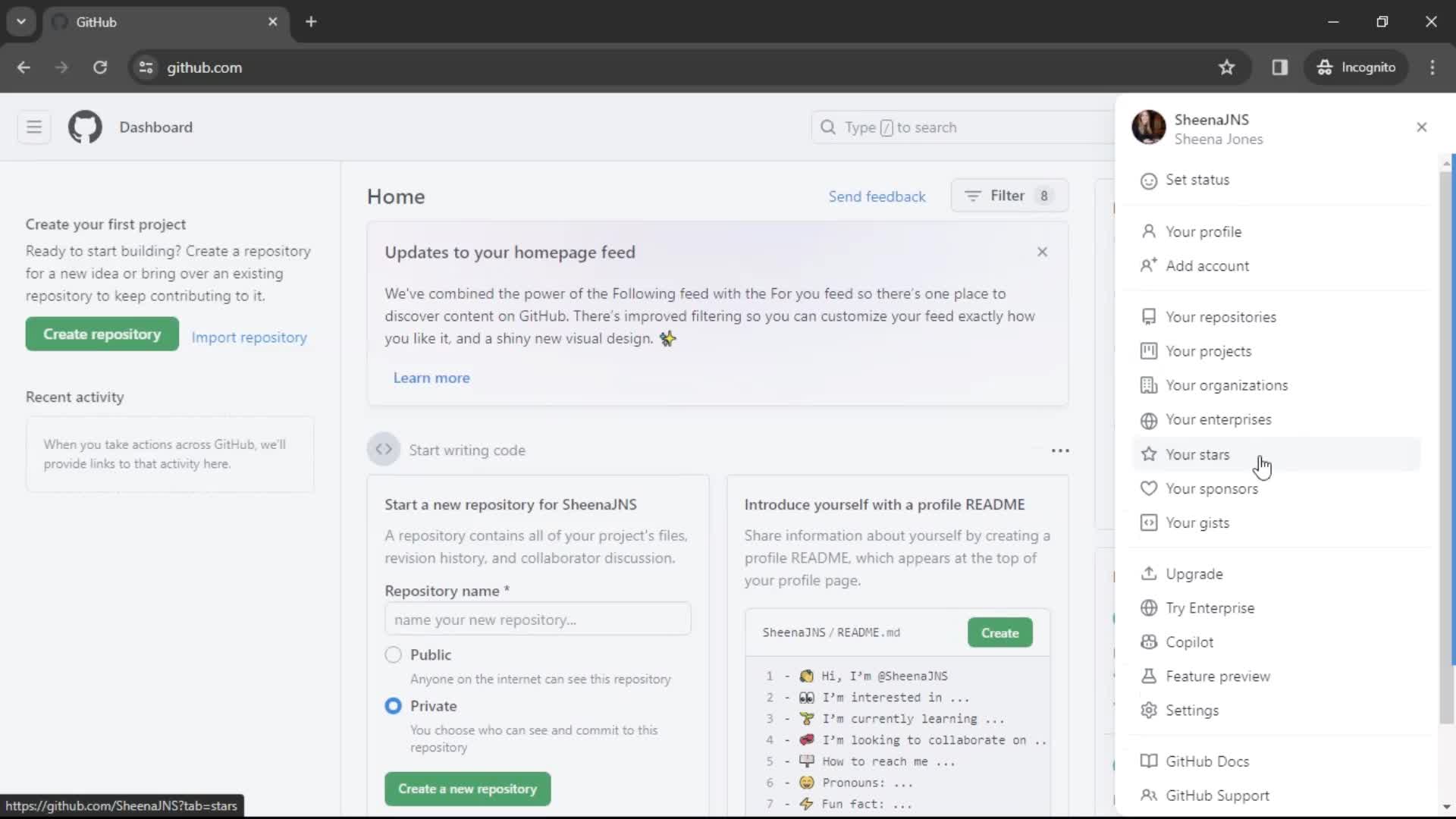1456x819 pixels.
Task: Open Your projects list
Action: (x=1209, y=351)
